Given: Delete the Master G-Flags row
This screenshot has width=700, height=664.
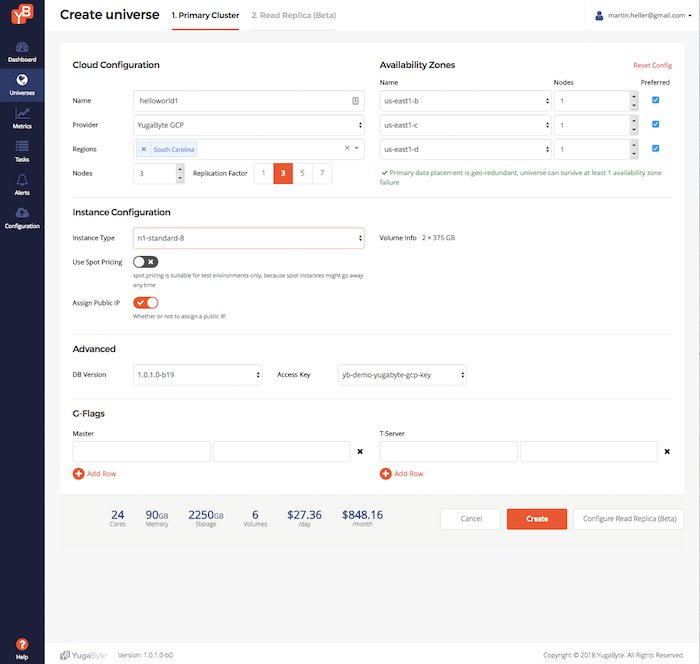Looking at the screenshot, I should [360, 451].
